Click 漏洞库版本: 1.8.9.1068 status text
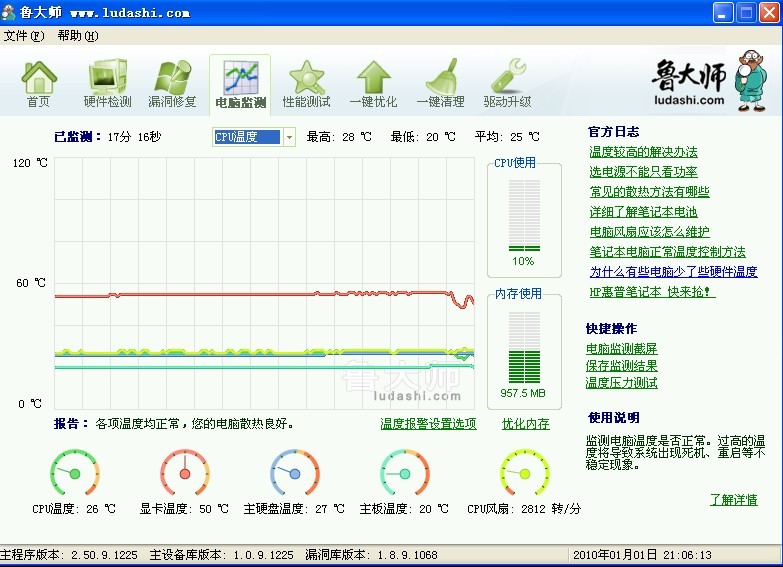Screen dimensions: 783x567 tap(372, 555)
